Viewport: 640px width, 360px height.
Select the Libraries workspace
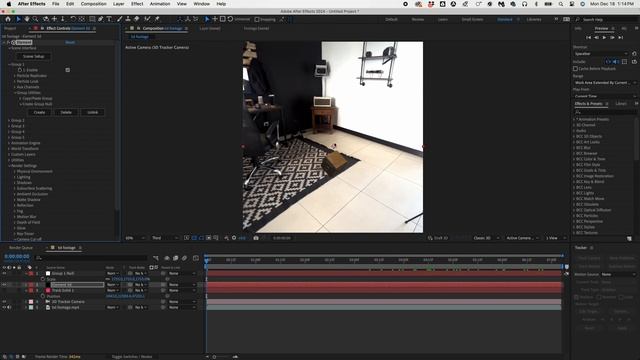coord(534,19)
